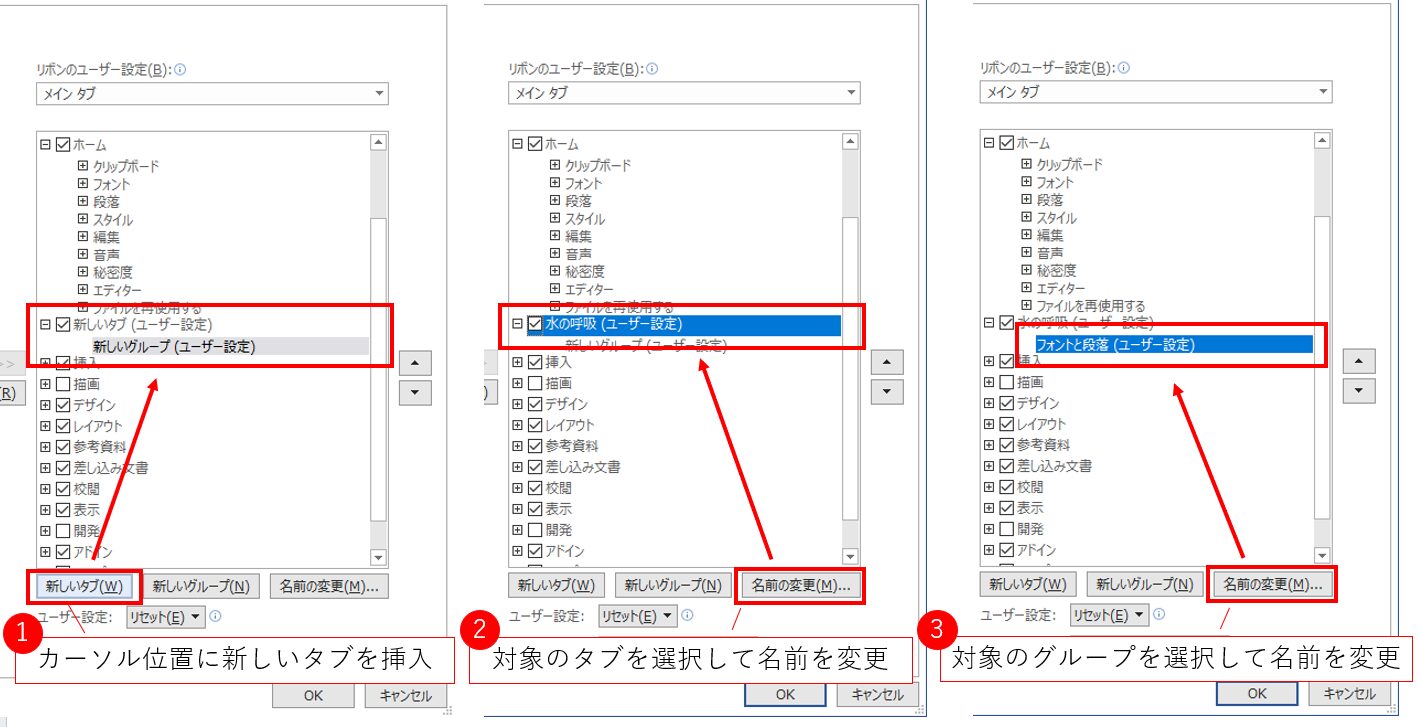Select the フォントと段落 (ユーザー設定) group entry

1100,345
